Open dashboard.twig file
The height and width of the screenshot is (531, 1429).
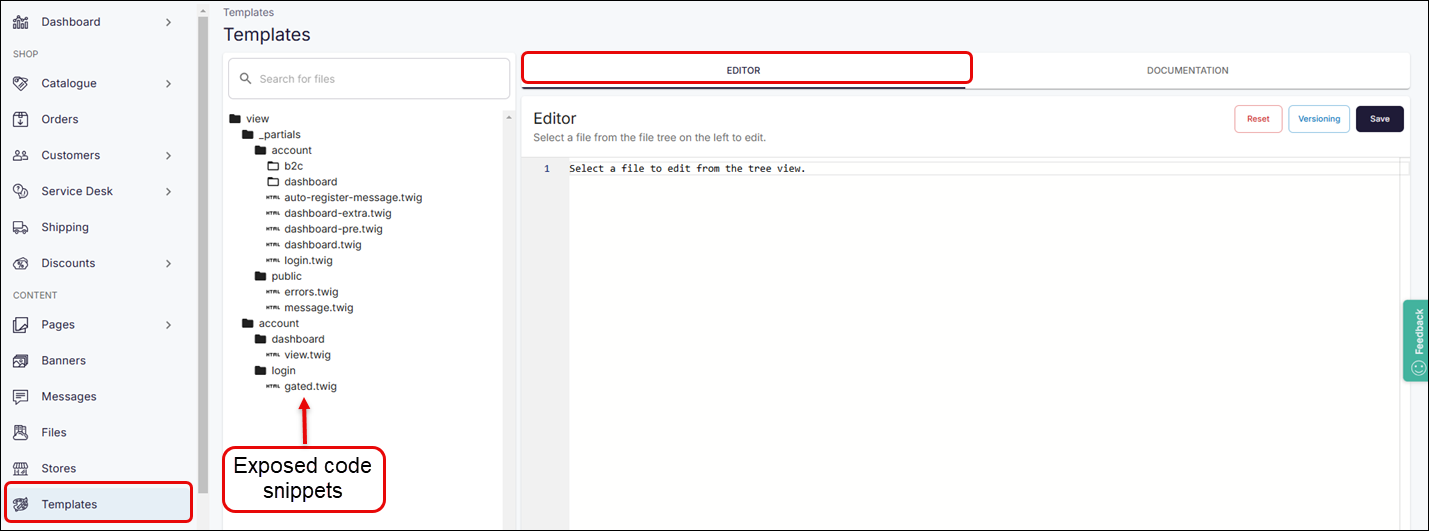(x=322, y=245)
